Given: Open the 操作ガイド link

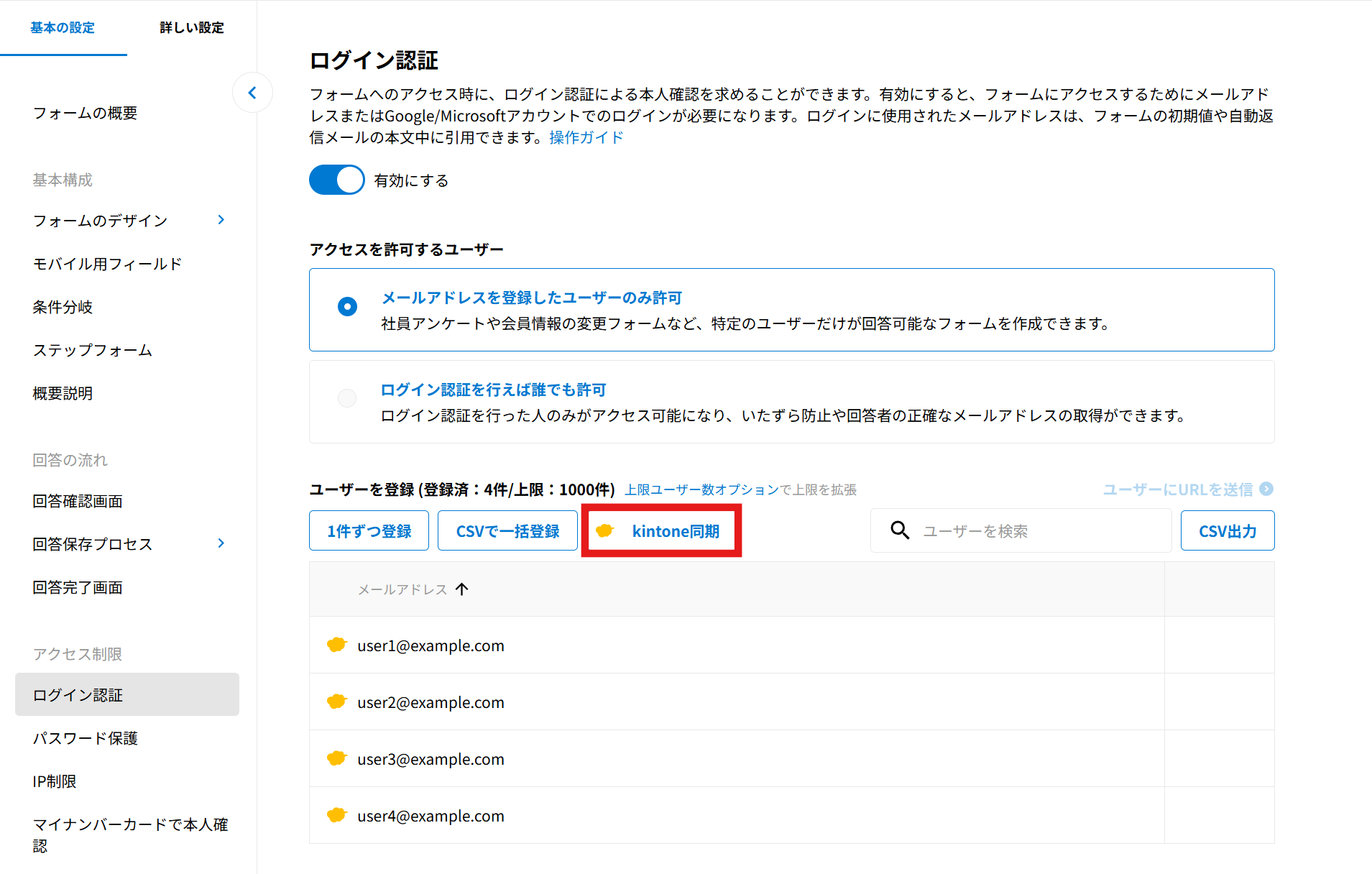Looking at the screenshot, I should (x=586, y=137).
